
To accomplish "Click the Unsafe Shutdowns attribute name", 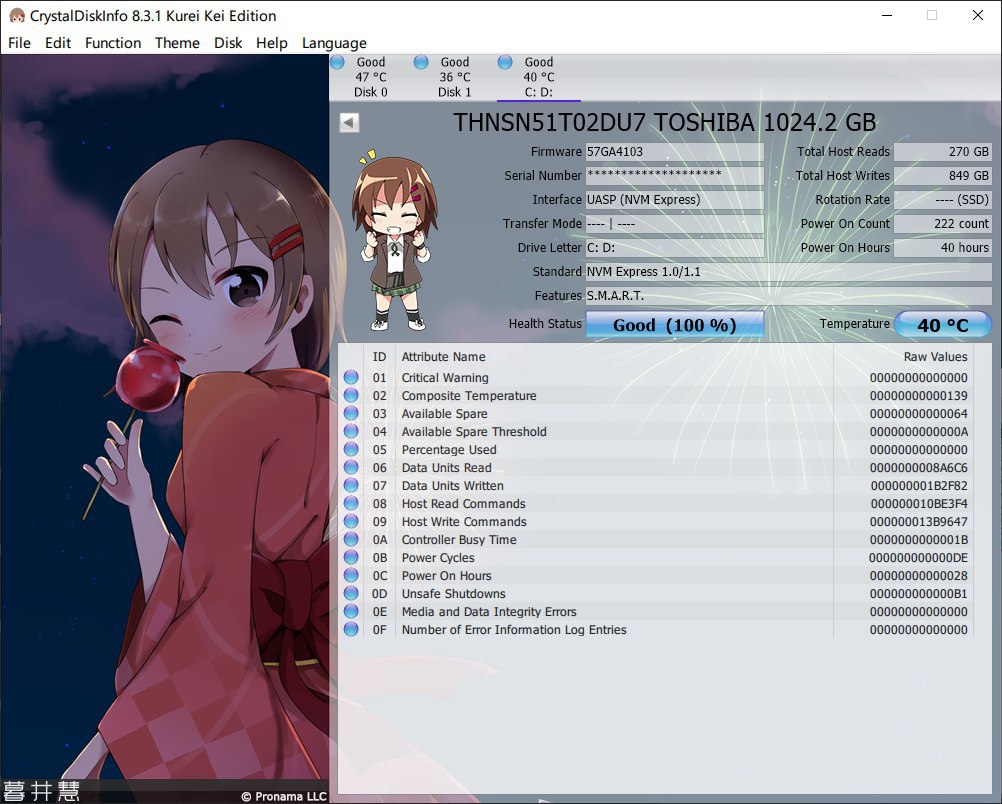I will pos(453,593).
